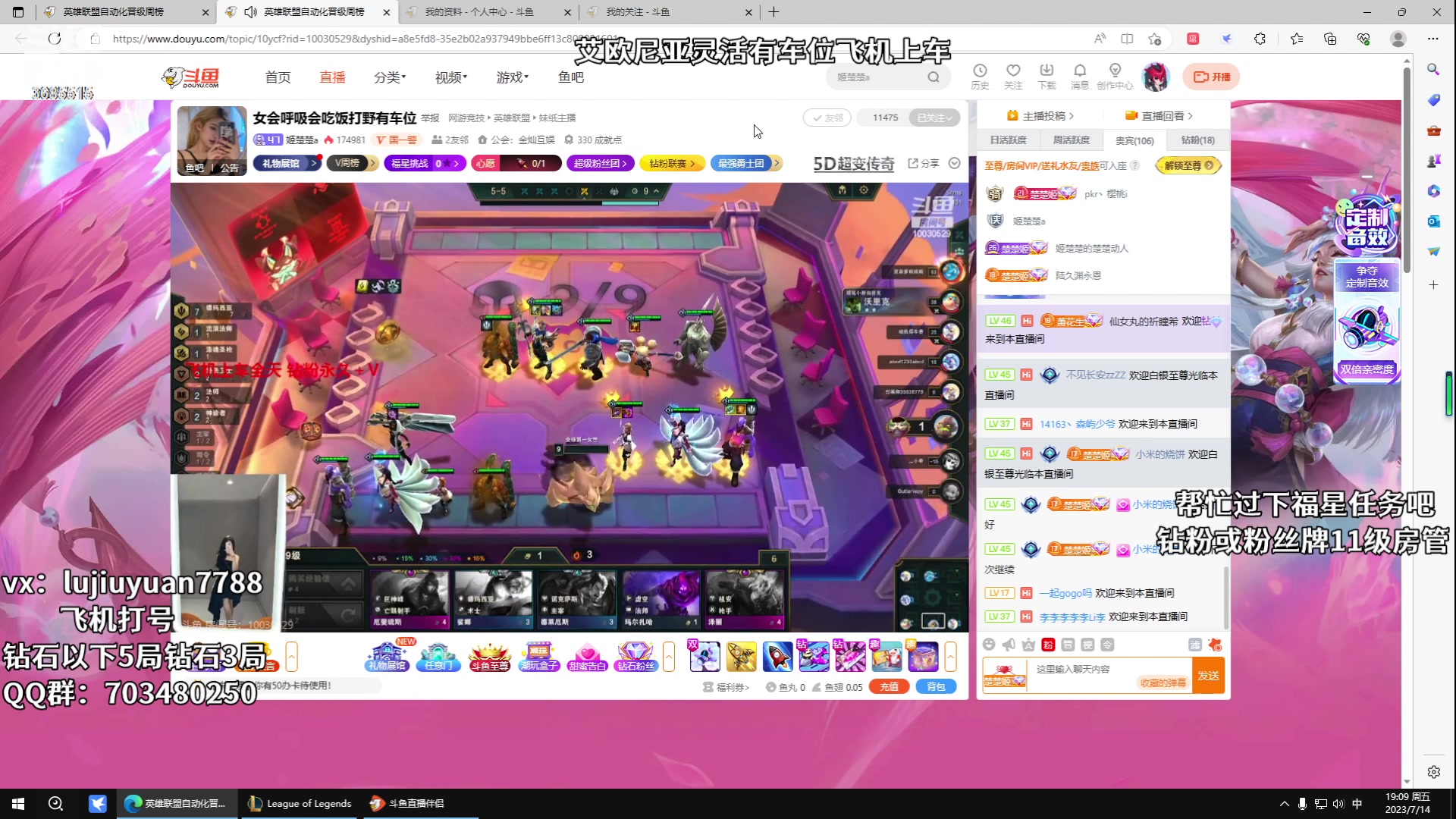Open the 任意门 portal icon
The height and width of the screenshot is (819, 1456).
click(x=438, y=656)
